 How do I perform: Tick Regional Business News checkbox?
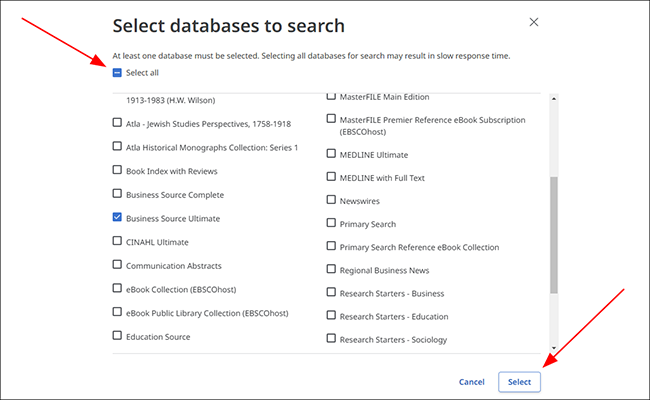click(331, 269)
